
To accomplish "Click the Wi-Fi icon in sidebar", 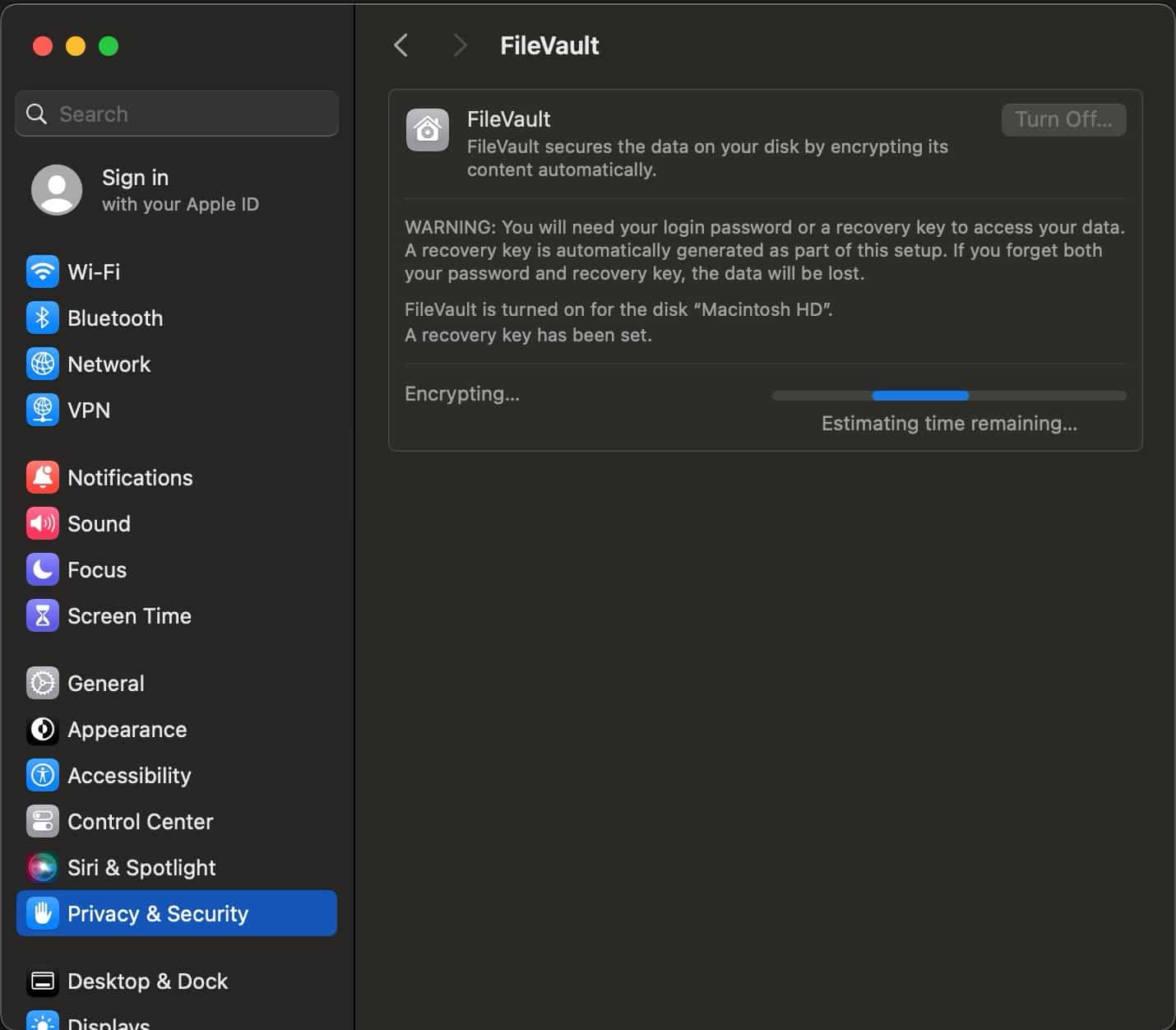I will pos(43,271).
